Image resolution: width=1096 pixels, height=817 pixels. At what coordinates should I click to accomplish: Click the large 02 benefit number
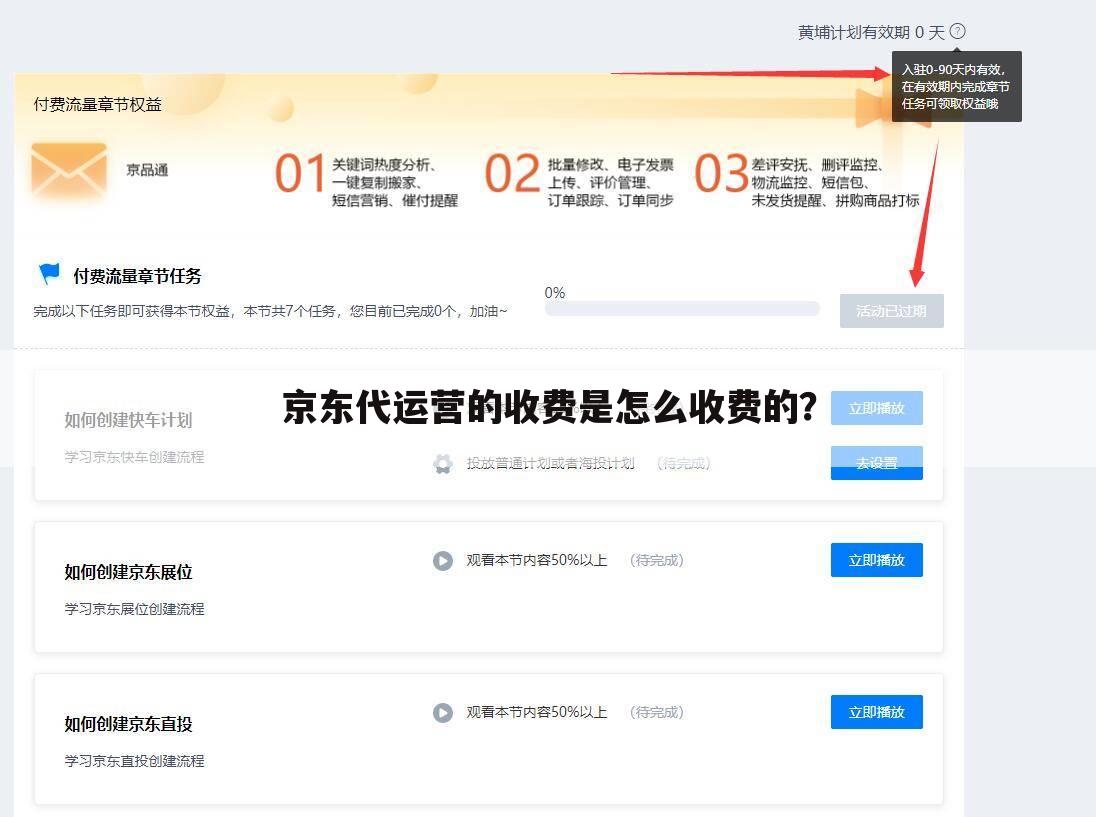(512, 173)
